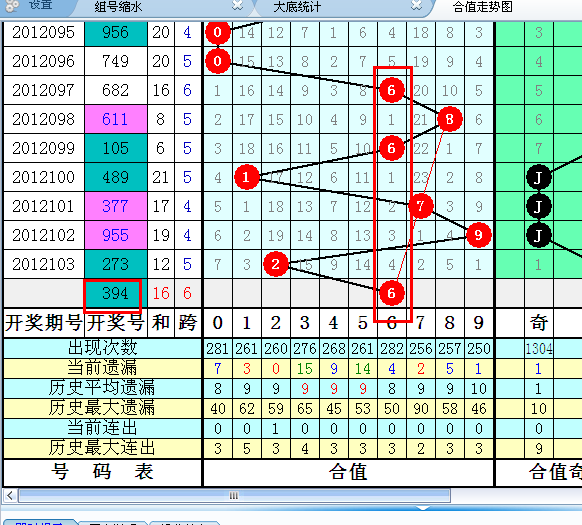Image resolution: width=582 pixels, height=525 pixels.
Task: Select the pink 955 number cell
Action: point(116,235)
